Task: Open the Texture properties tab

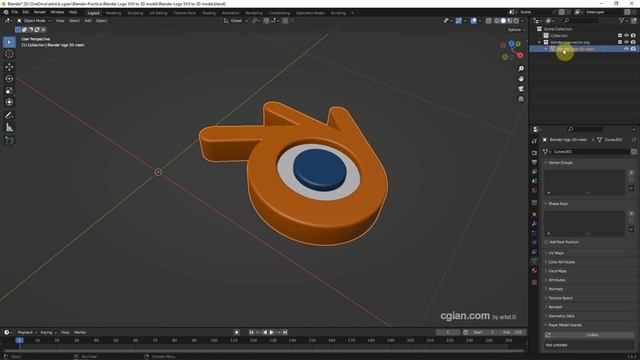Action: click(x=534, y=282)
